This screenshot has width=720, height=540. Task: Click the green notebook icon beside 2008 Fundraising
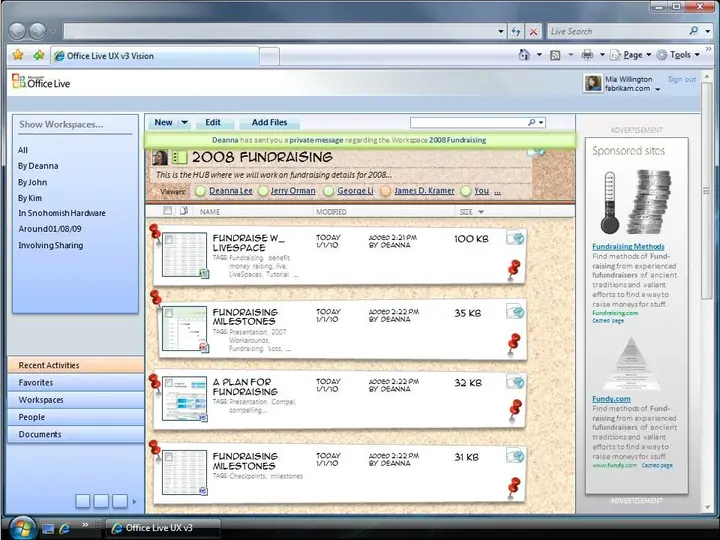click(180, 157)
